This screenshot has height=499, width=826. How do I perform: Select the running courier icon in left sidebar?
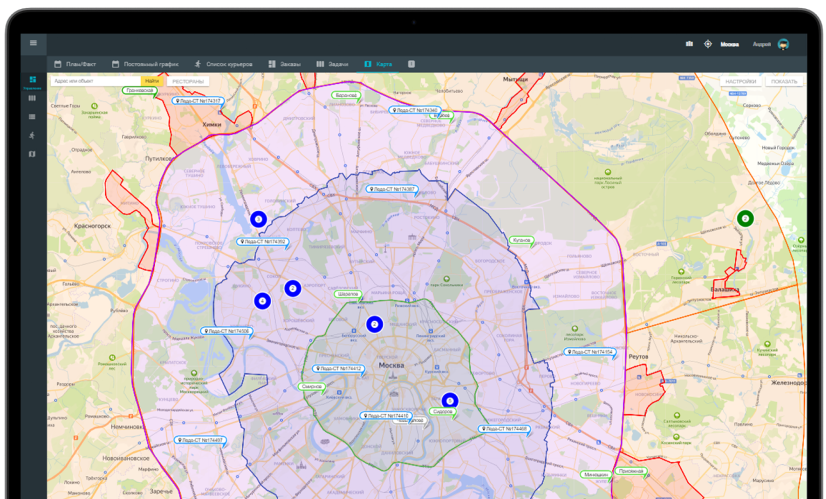point(32,135)
